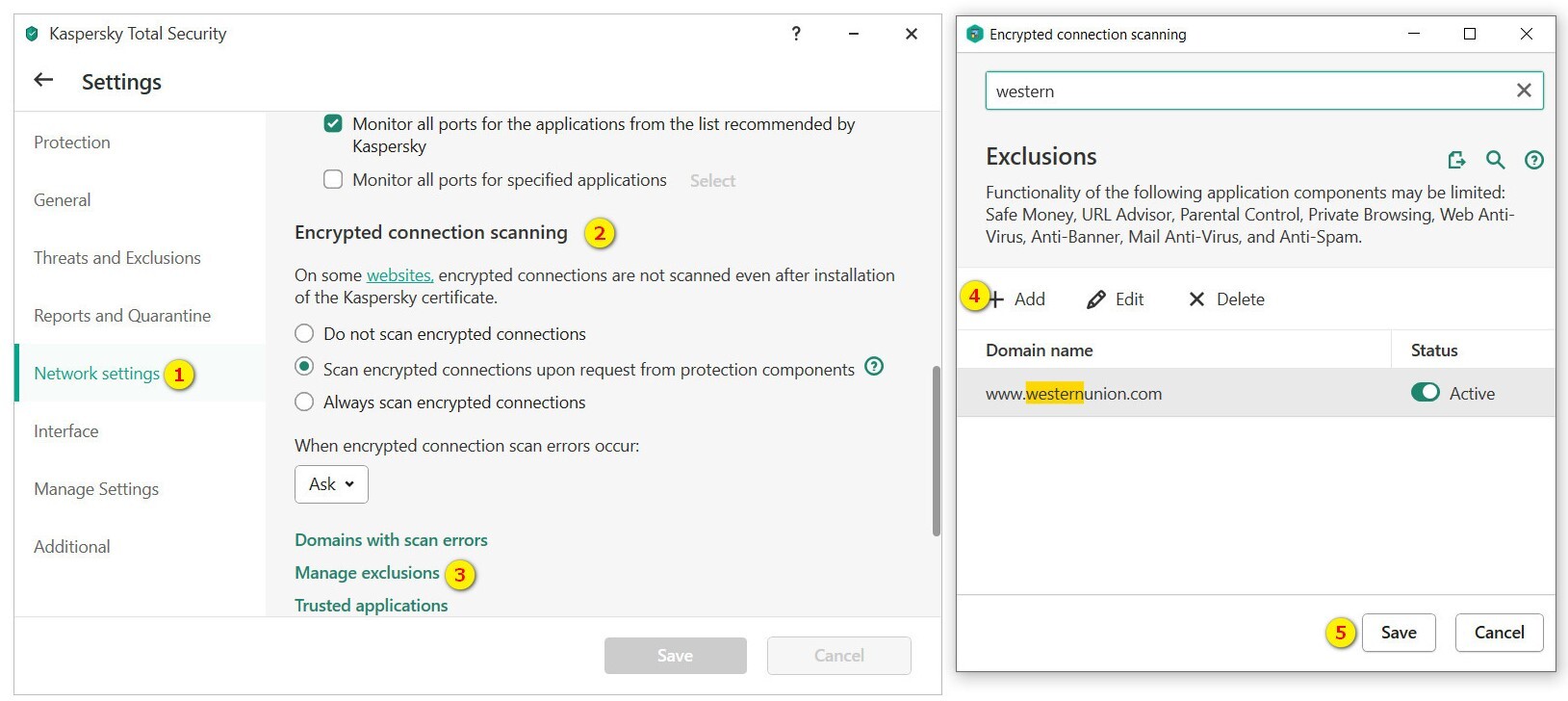Open Additional settings section
1568x701 pixels.
[72, 547]
